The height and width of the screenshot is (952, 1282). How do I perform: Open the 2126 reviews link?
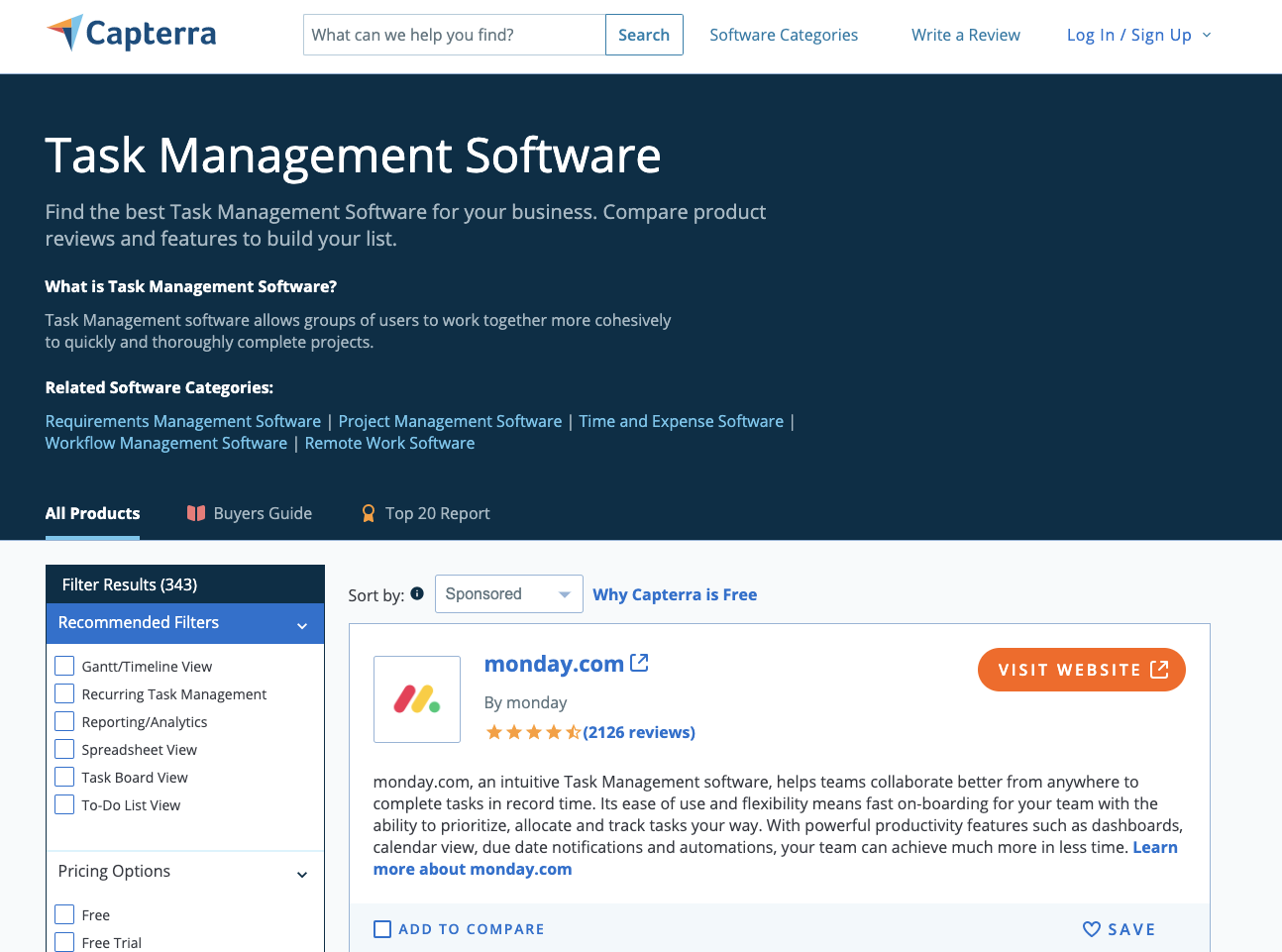639,732
